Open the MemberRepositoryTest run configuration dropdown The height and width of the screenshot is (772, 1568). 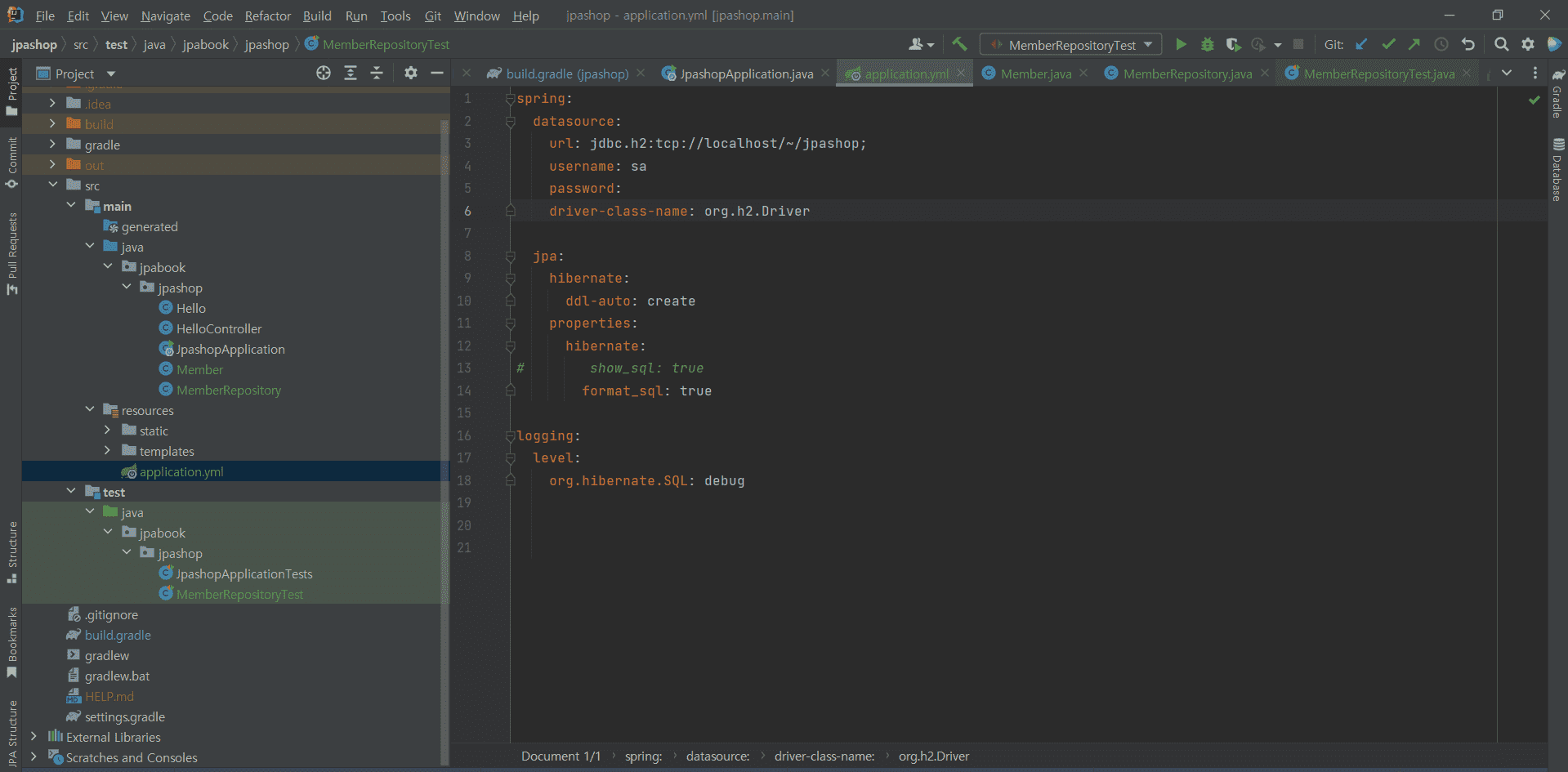1071,45
